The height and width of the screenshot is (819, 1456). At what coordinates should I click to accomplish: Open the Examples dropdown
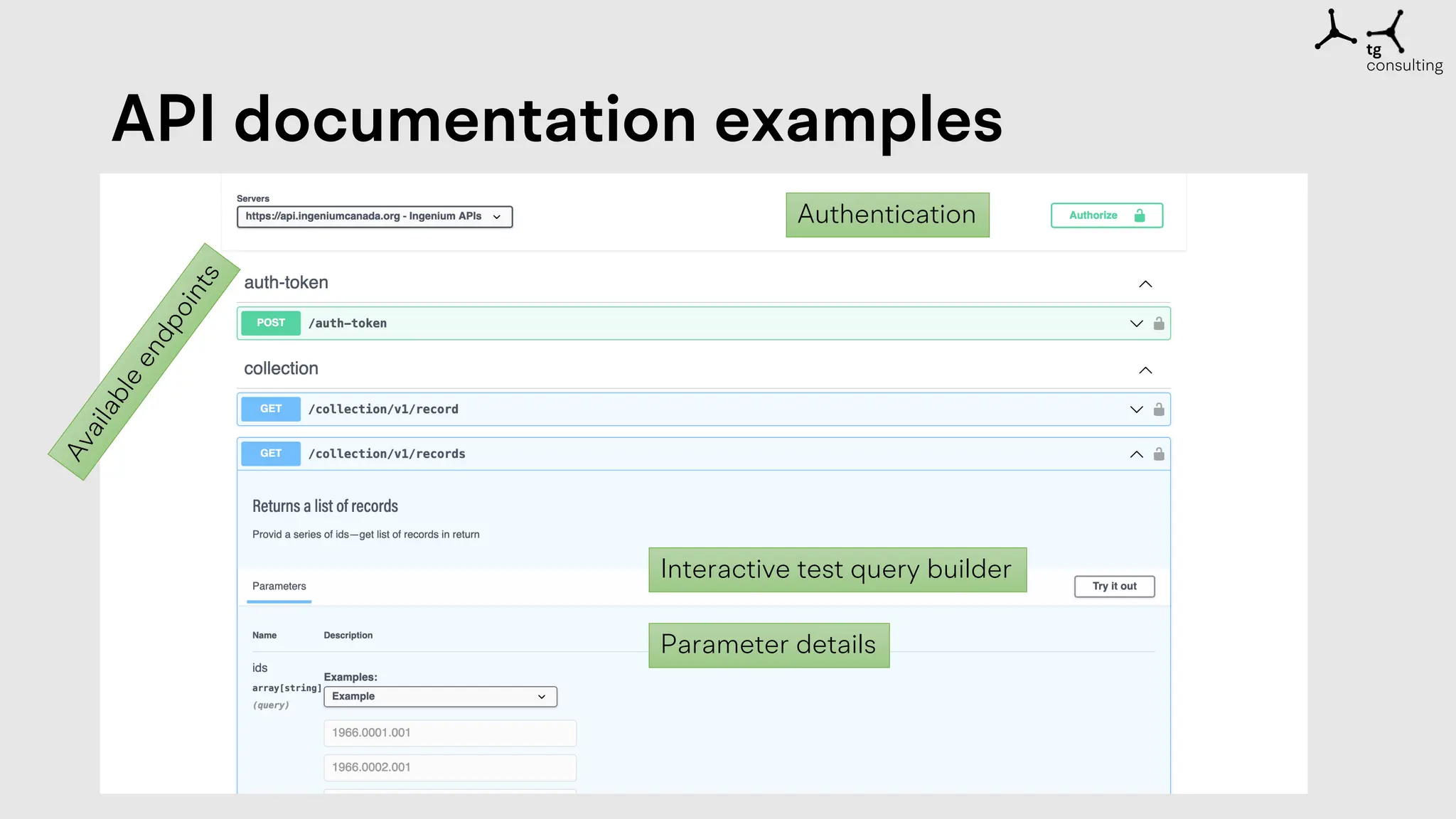pyautogui.click(x=440, y=697)
